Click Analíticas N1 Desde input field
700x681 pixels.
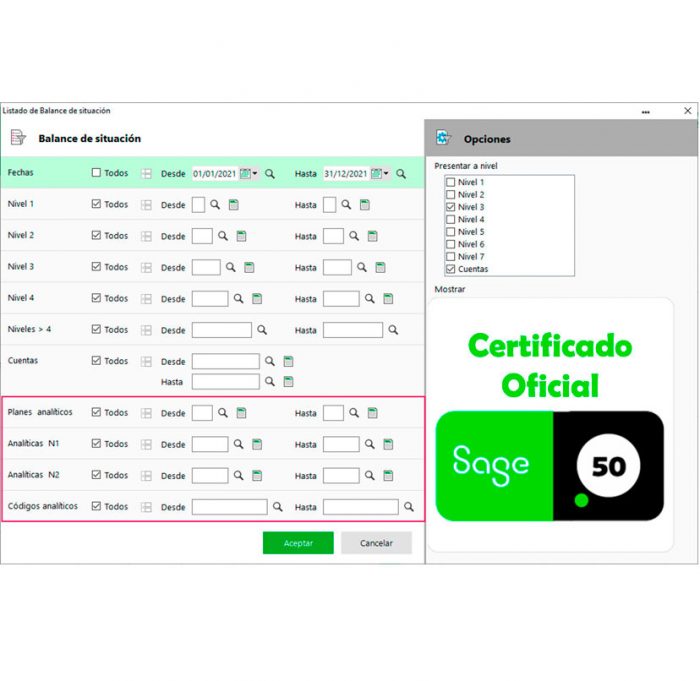click(x=210, y=444)
